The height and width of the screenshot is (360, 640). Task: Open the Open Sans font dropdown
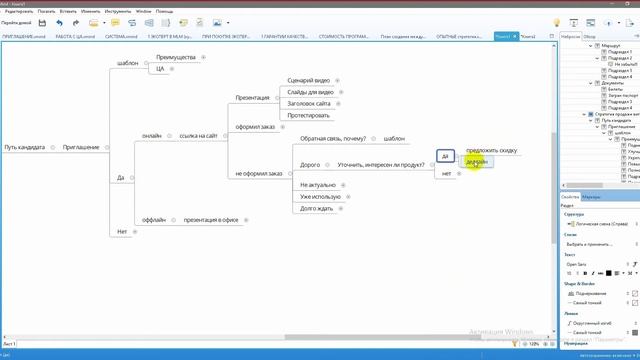(598, 264)
